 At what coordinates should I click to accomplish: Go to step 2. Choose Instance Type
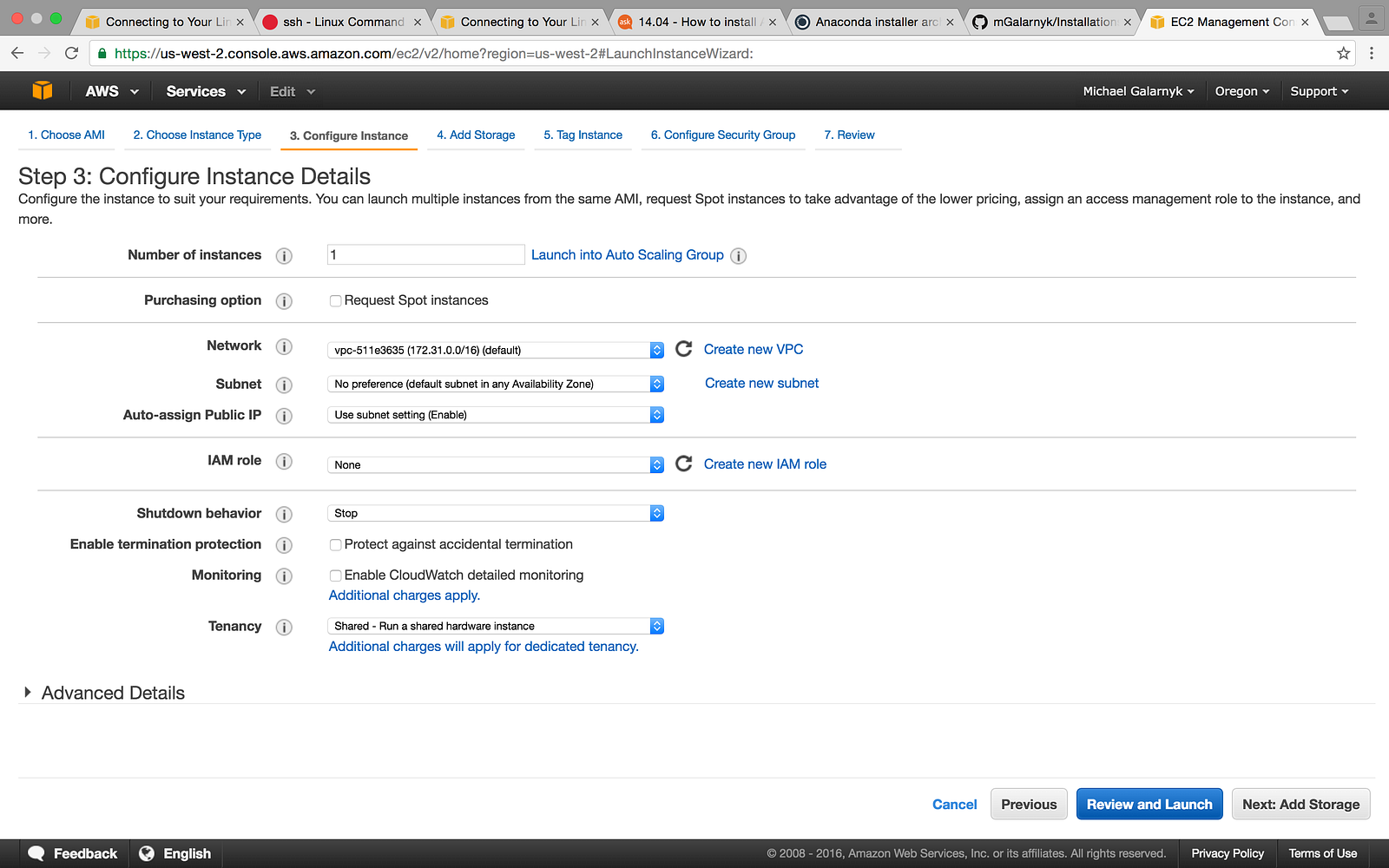coord(197,135)
